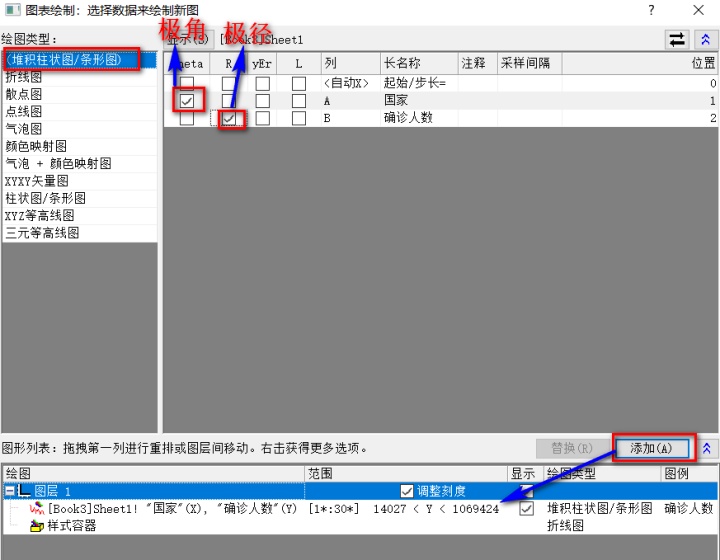
Task: Click the 图例 column header
Action: point(689,474)
